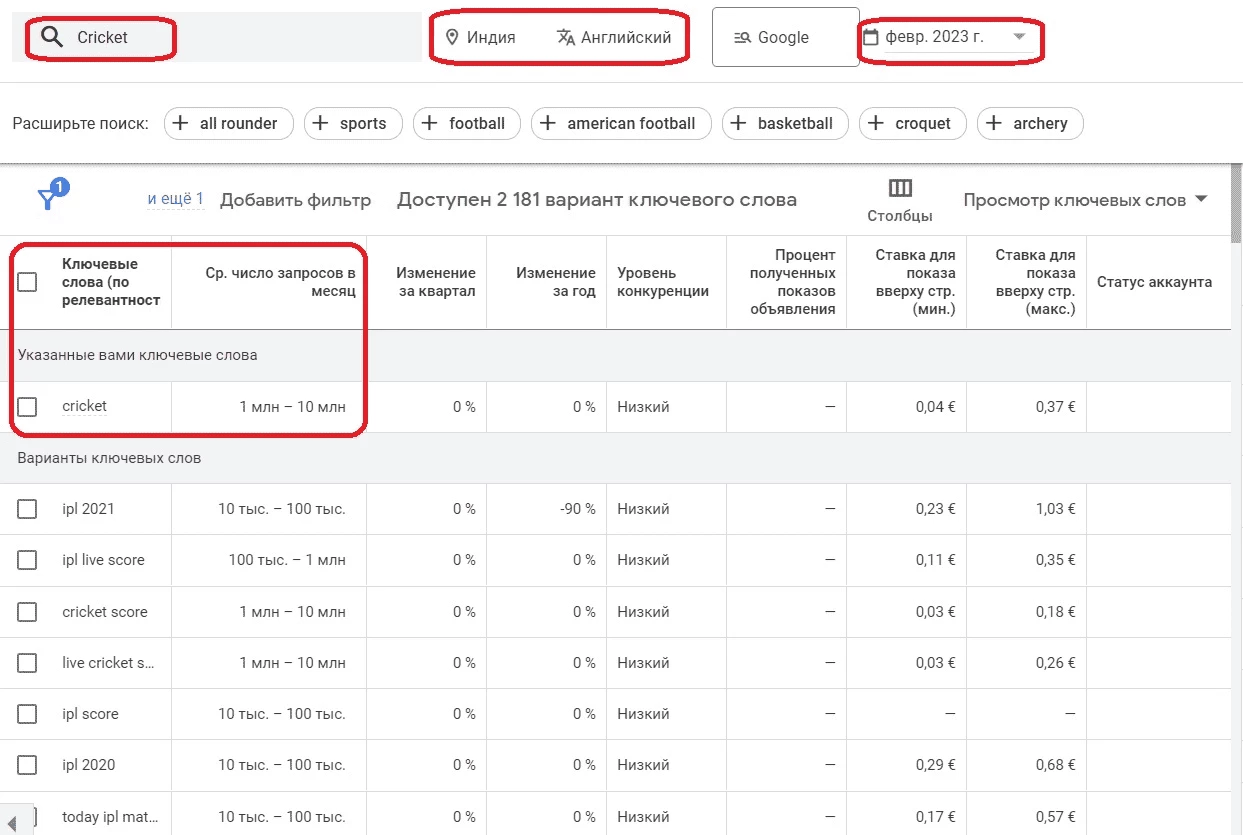The height and width of the screenshot is (835, 1243).
Task: Check the box for 'cricket score'
Action: coord(27,612)
